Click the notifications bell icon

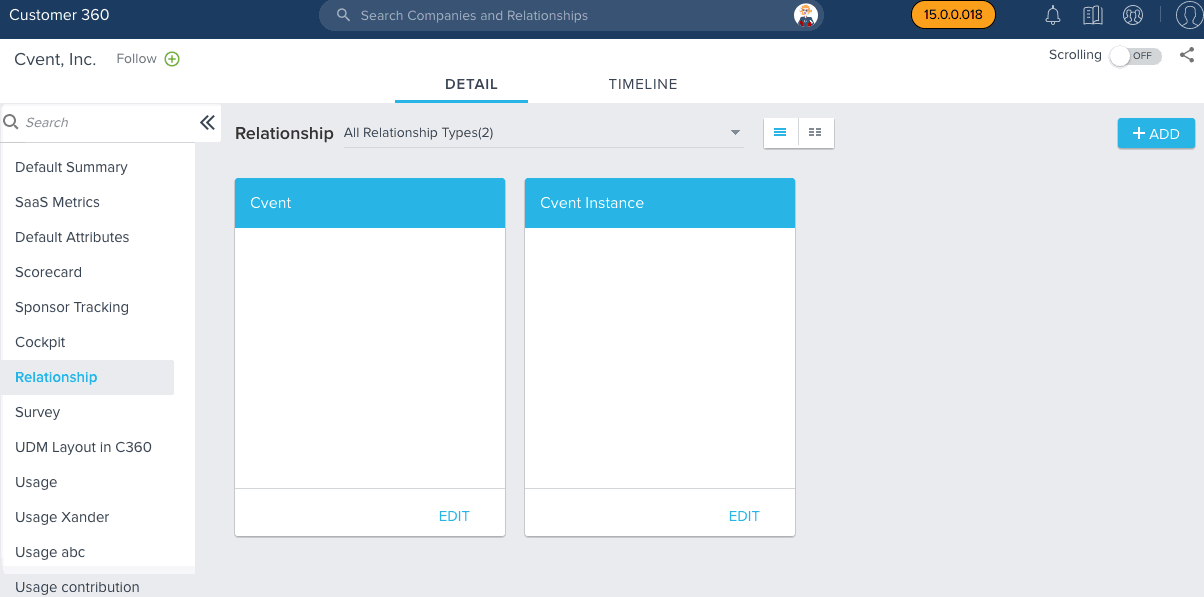1053,15
